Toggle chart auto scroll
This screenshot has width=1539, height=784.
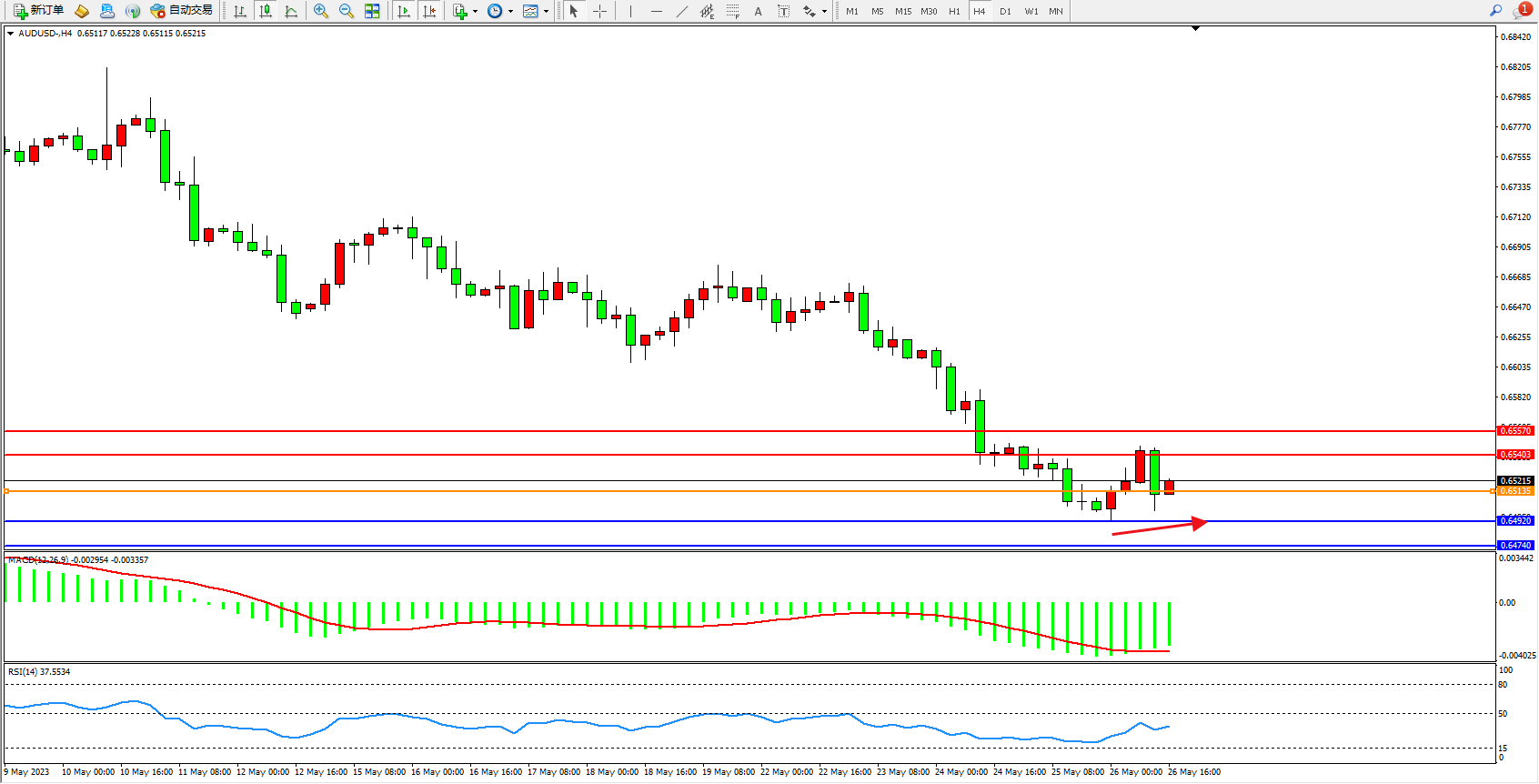coord(404,11)
